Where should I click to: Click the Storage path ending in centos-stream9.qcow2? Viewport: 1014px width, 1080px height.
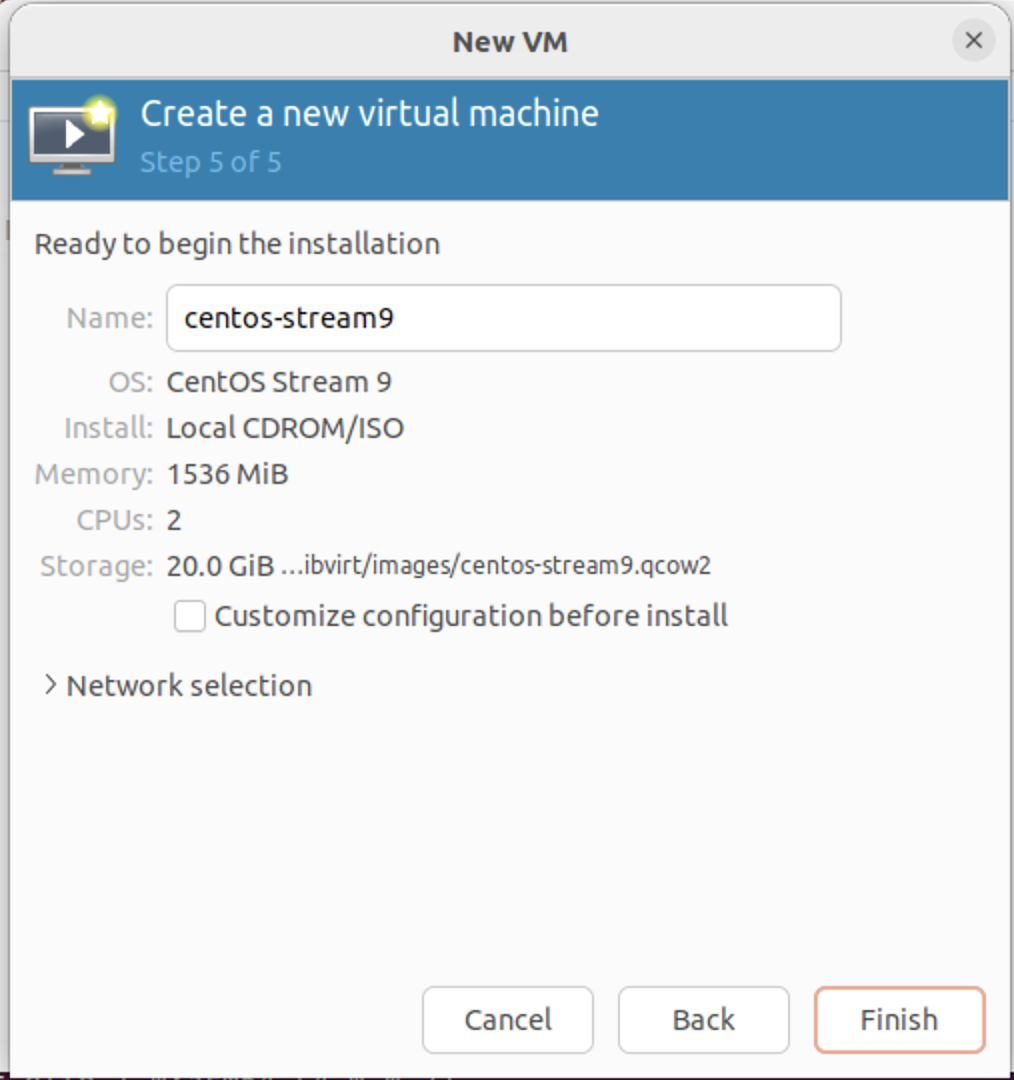[496, 565]
